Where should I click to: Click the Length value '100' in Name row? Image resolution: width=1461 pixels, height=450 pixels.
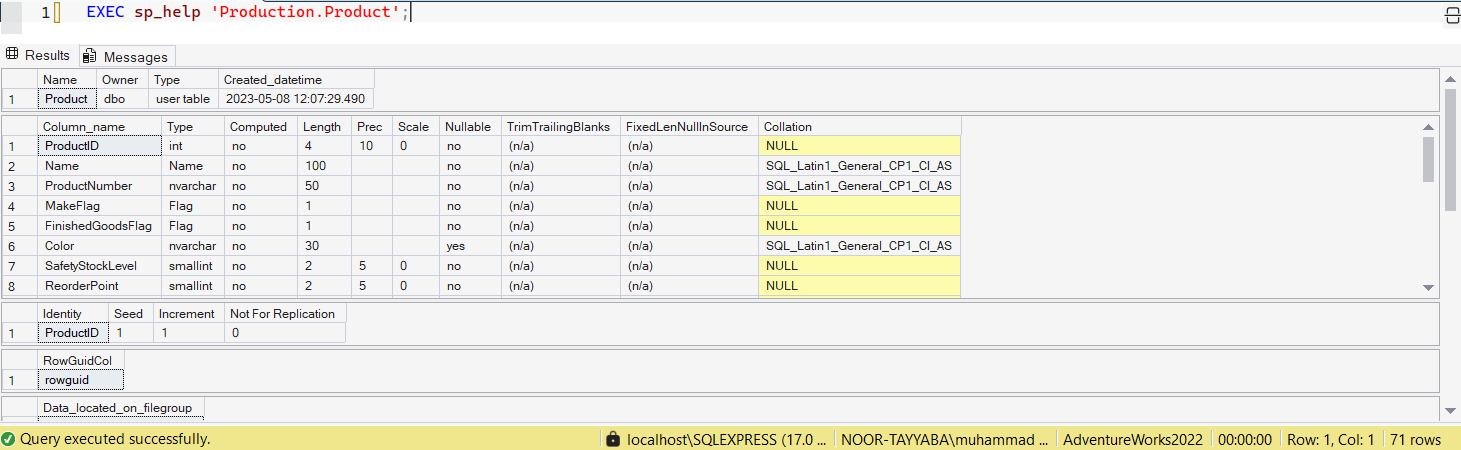[x=324, y=166]
